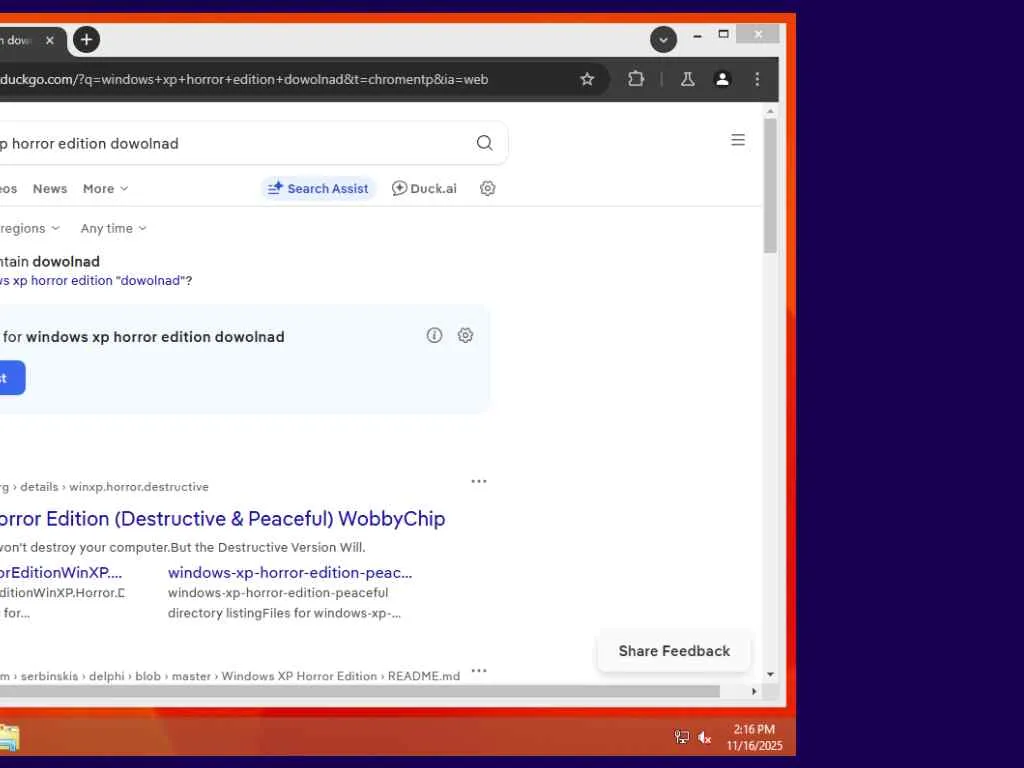The image size is (1024, 768).
Task: Click the blue Assist button
Action: click(12, 377)
